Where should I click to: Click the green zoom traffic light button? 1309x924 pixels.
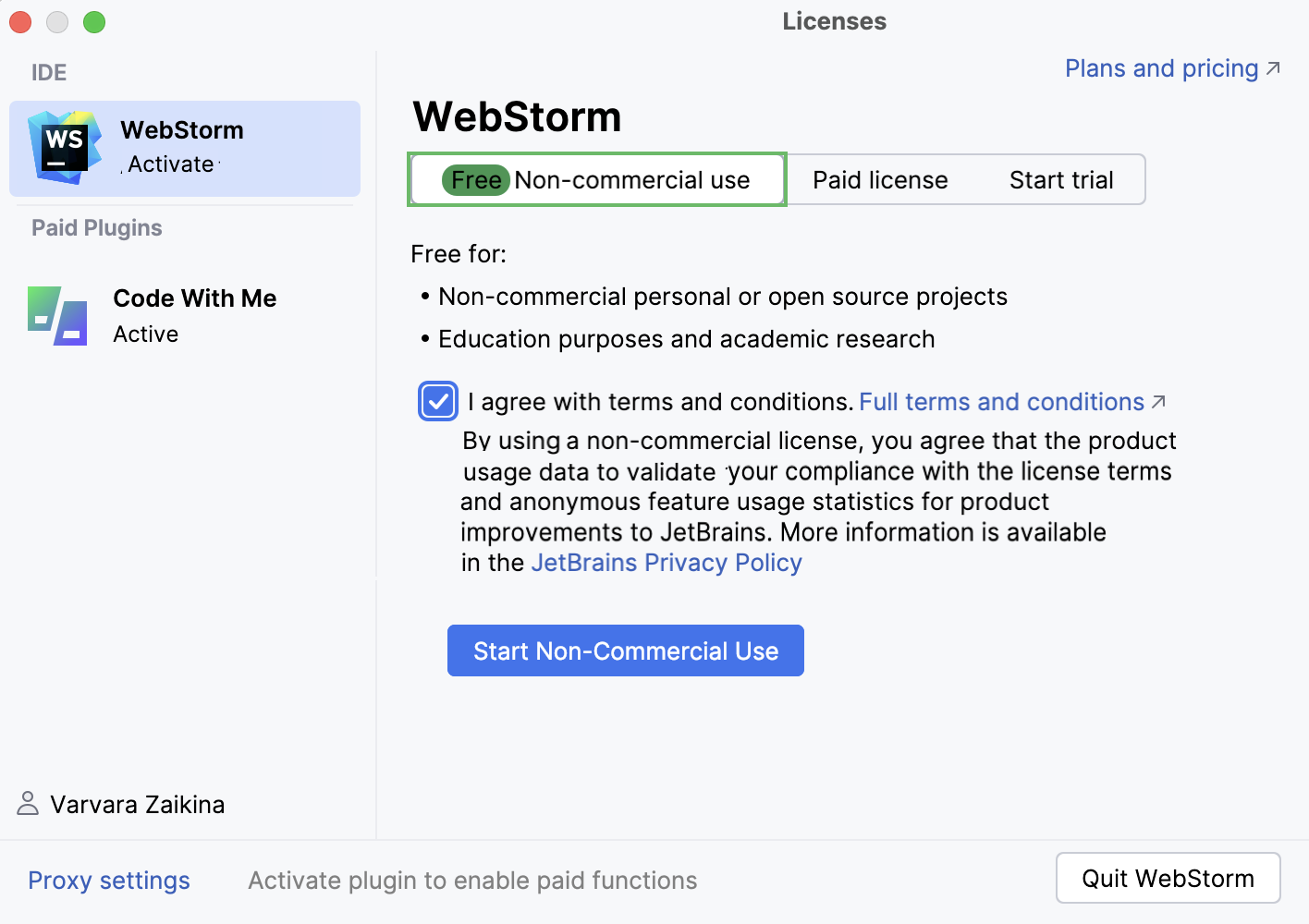tap(93, 21)
